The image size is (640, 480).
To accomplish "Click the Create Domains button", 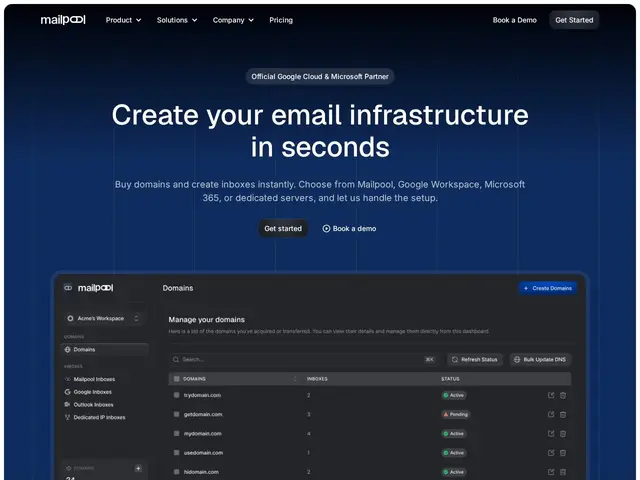I will point(548,288).
